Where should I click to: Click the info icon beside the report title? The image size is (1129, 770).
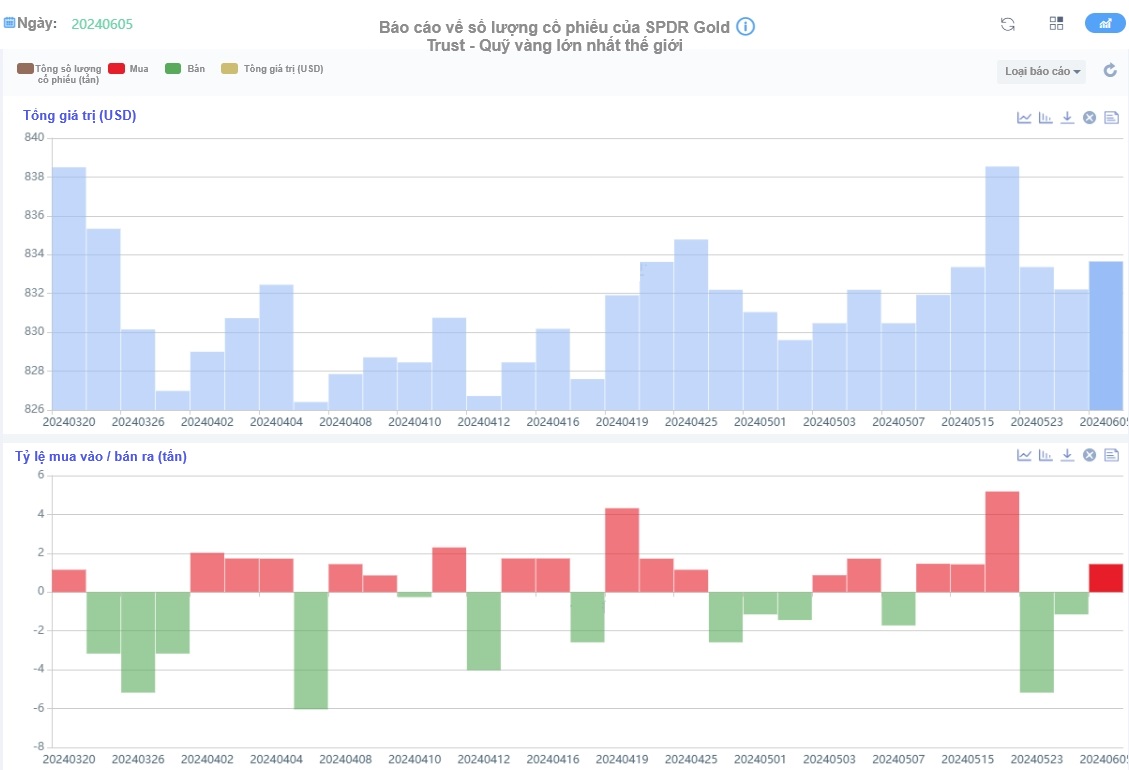pyautogui.click(x=745, y=27)
